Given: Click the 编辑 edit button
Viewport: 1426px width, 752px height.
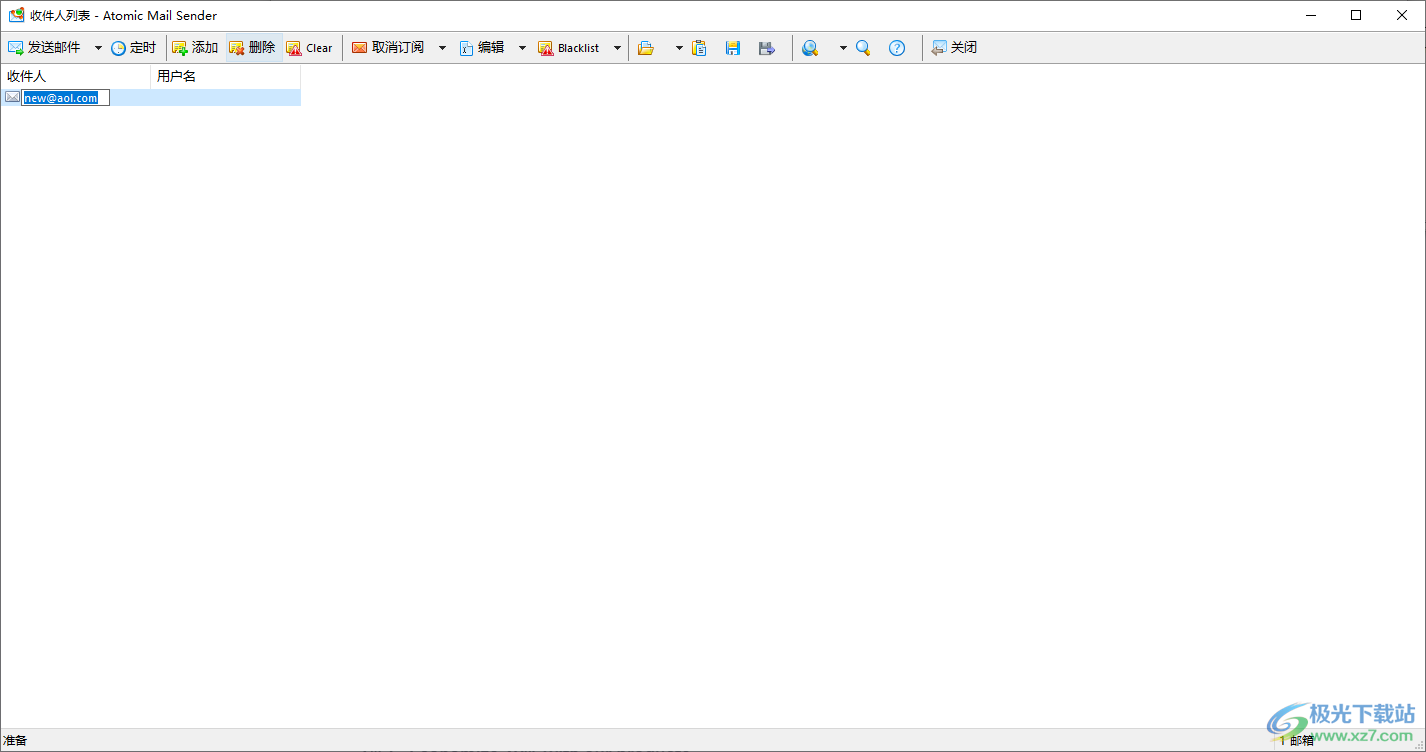Looking at the screenshot, I should point(482,48).
